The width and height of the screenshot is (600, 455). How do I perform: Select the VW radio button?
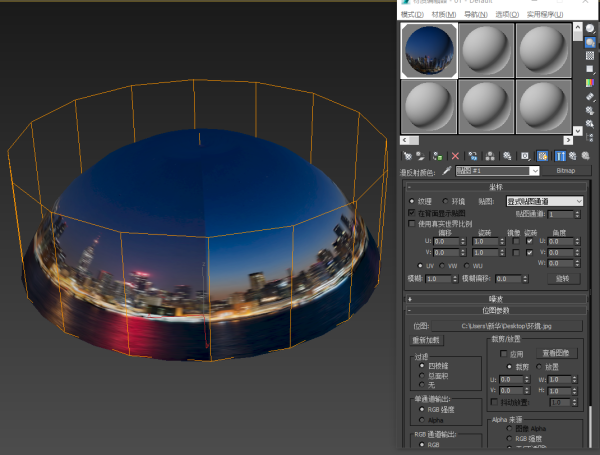[x=442, y=266]
